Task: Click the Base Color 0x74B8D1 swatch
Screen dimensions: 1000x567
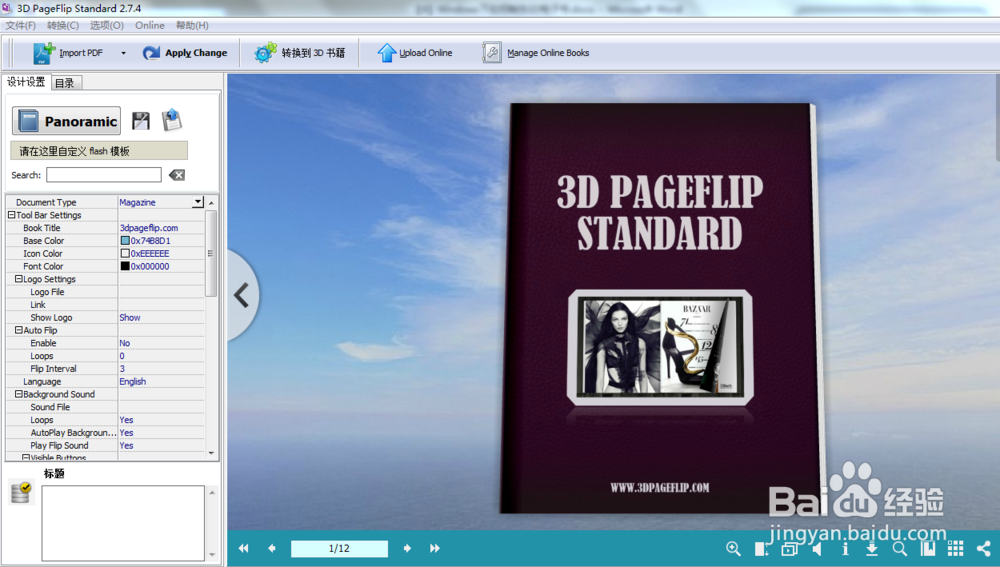Action: [x=125, y=240]
